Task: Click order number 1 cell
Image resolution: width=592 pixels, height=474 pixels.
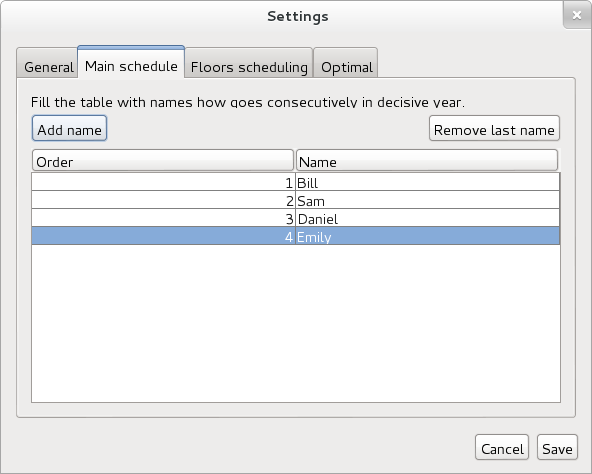Action: point(163,182)
